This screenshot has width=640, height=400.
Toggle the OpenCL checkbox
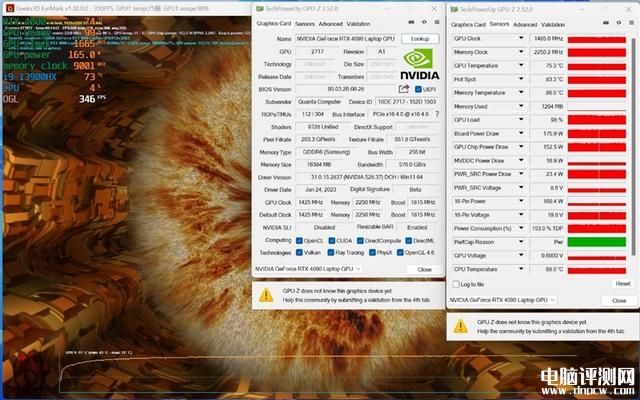(x=299, y=240)
